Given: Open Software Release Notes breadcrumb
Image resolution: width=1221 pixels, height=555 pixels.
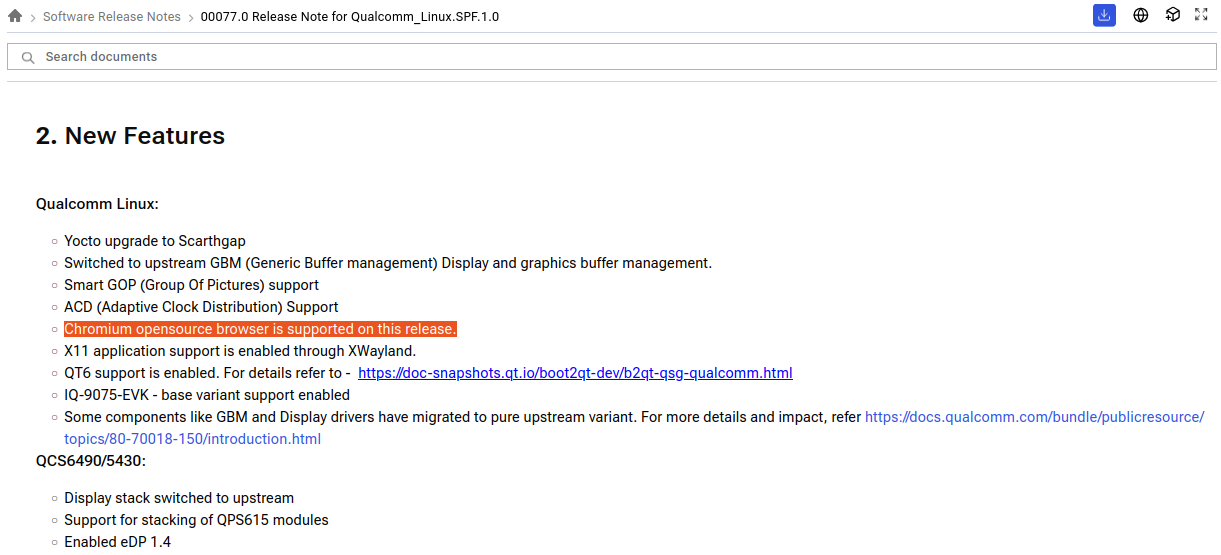Looking at the screenshot, I should pyautogui.click(x=112, y=17).
